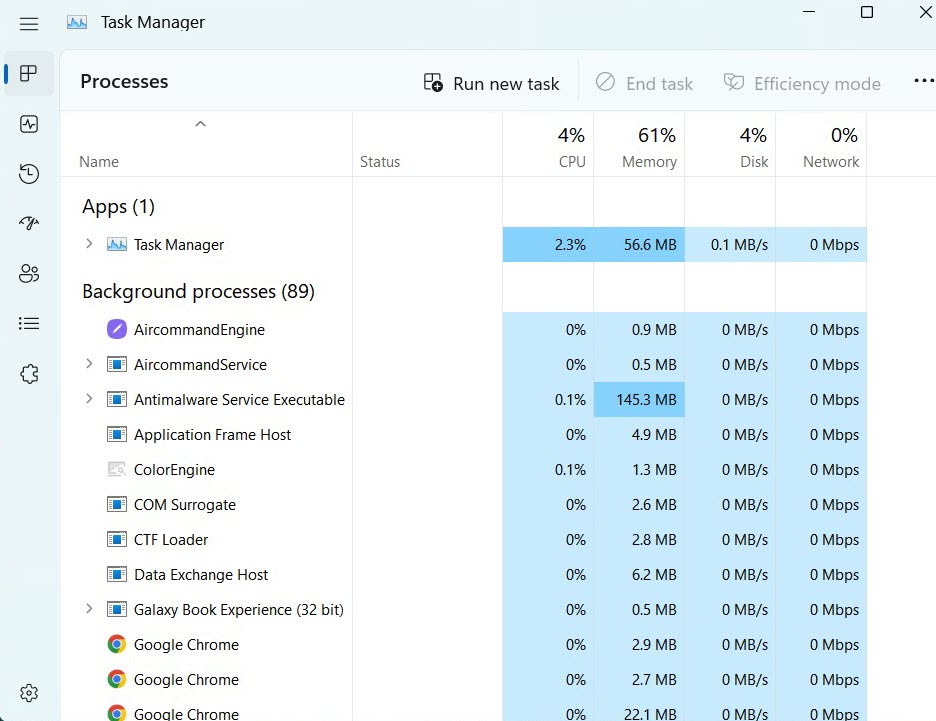Sort by Disk usage column
Screen dimensions: 936x721
(729, 145)
